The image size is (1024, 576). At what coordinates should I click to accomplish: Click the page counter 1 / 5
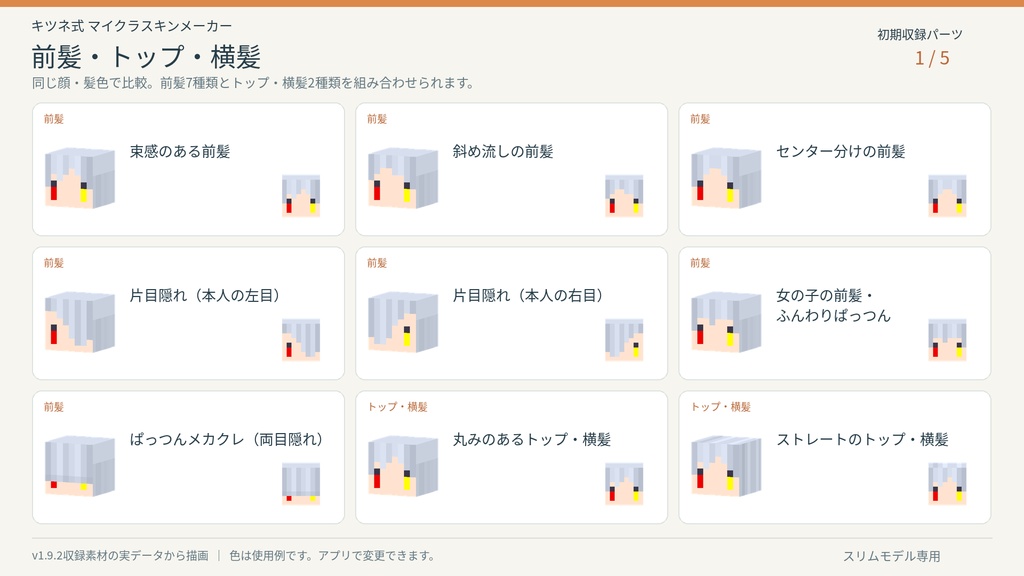[x=932, y=58]
